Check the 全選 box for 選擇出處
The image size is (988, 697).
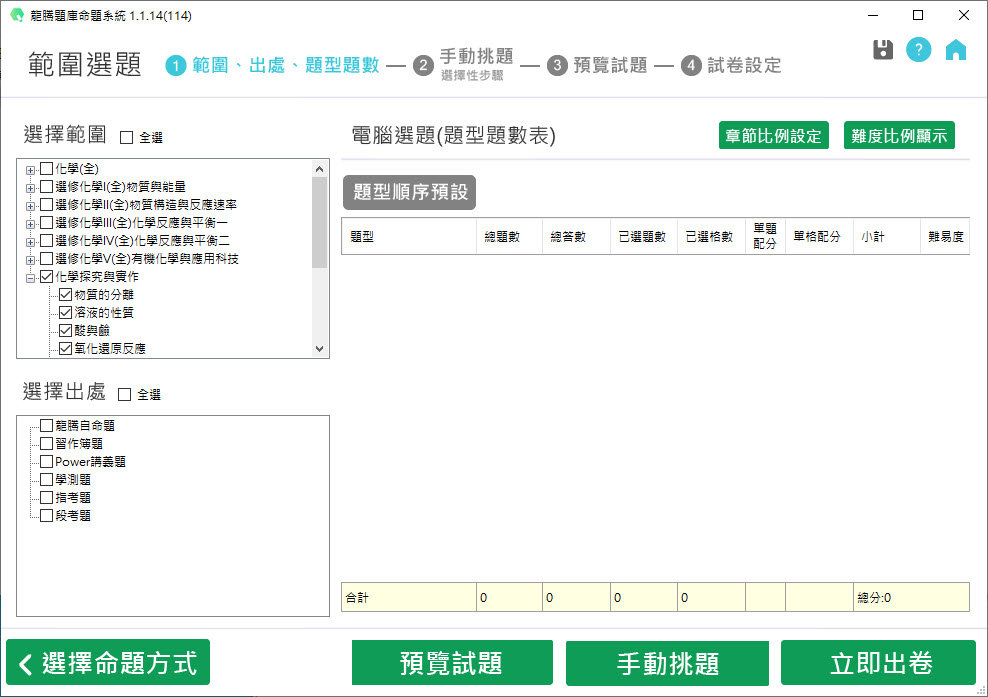coord(125,395)
